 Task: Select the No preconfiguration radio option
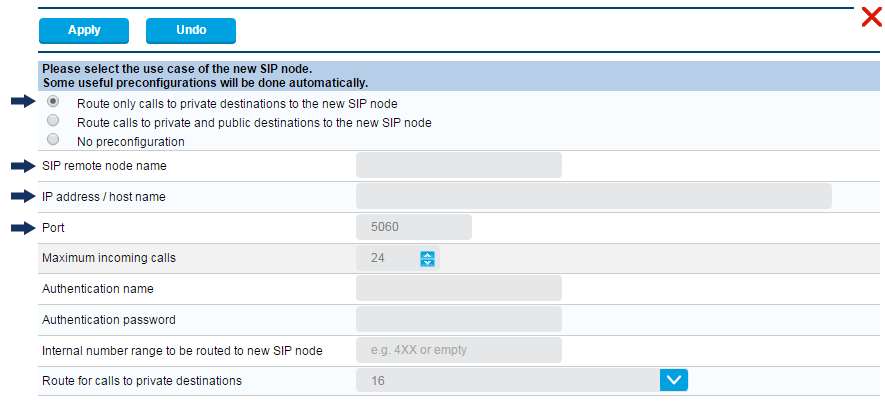(53, 140)
